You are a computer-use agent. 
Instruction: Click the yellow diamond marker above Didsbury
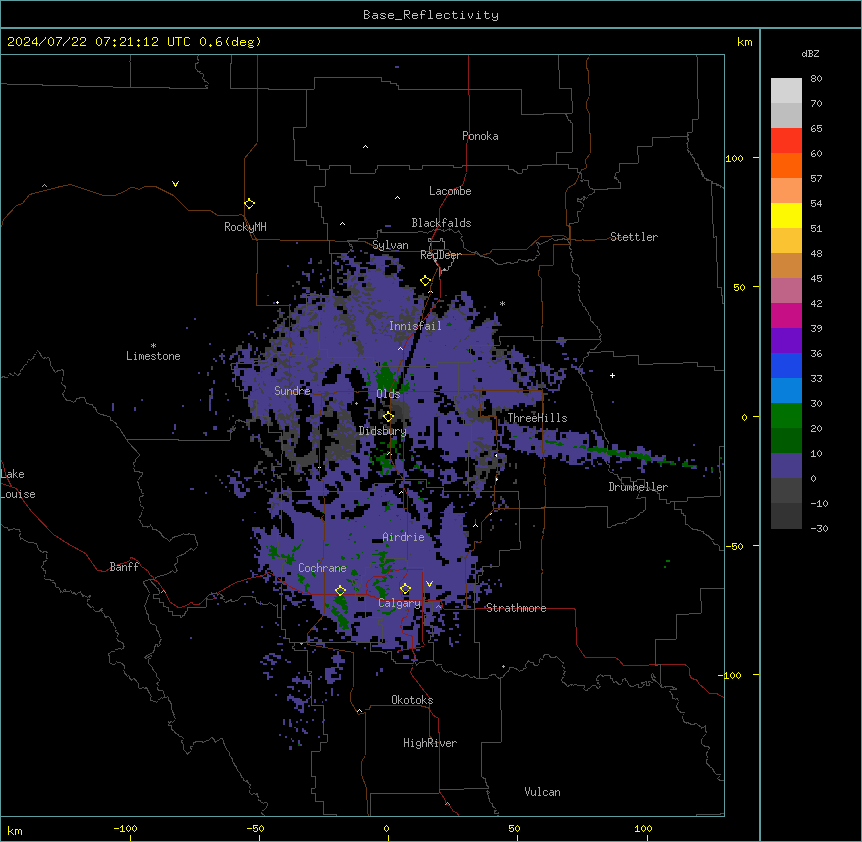(x=388, y=417)
